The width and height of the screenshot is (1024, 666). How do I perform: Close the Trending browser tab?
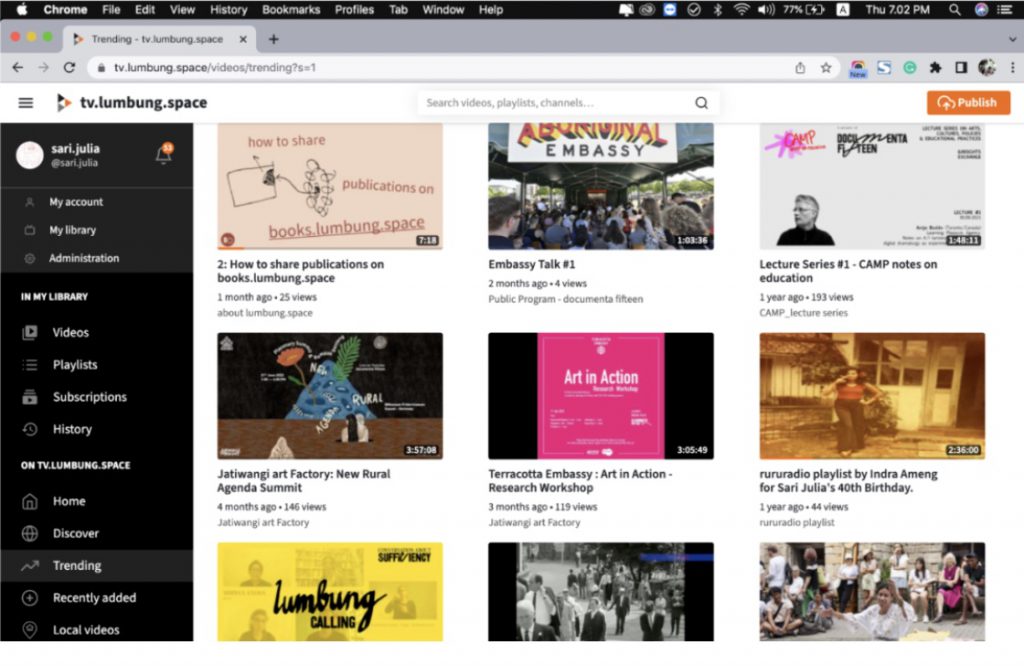click(x=243, y=39)
